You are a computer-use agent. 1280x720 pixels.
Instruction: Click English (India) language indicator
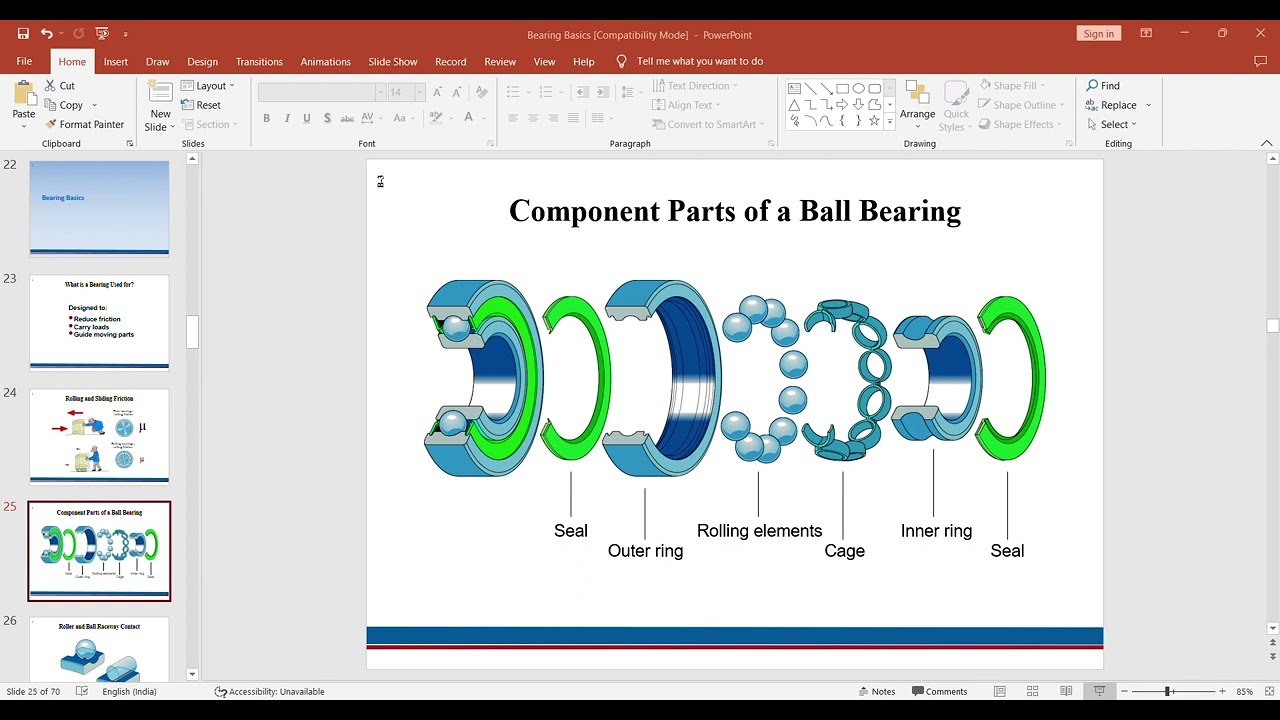(x=129, y=691)
